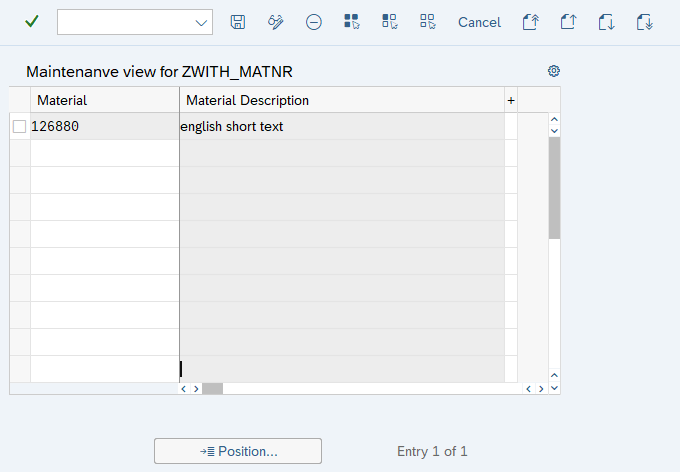The image size is (680, 472).
Task: Click the Material column header
Action: click(x=104, y=100)
